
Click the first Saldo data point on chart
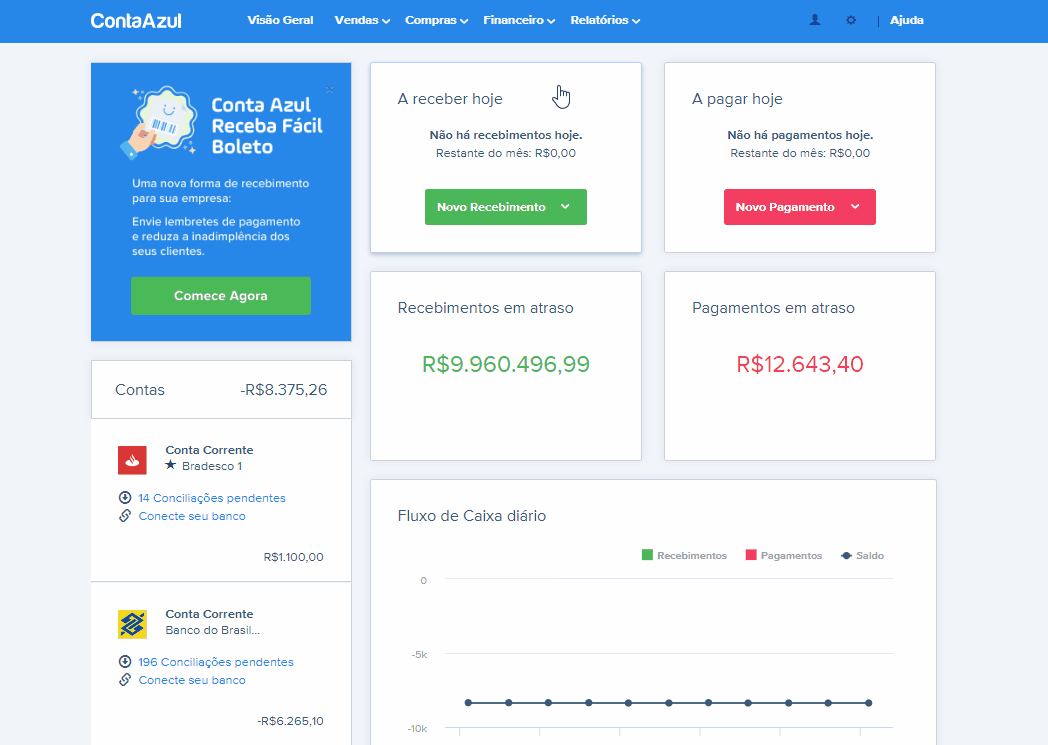(x=469, y=703)
